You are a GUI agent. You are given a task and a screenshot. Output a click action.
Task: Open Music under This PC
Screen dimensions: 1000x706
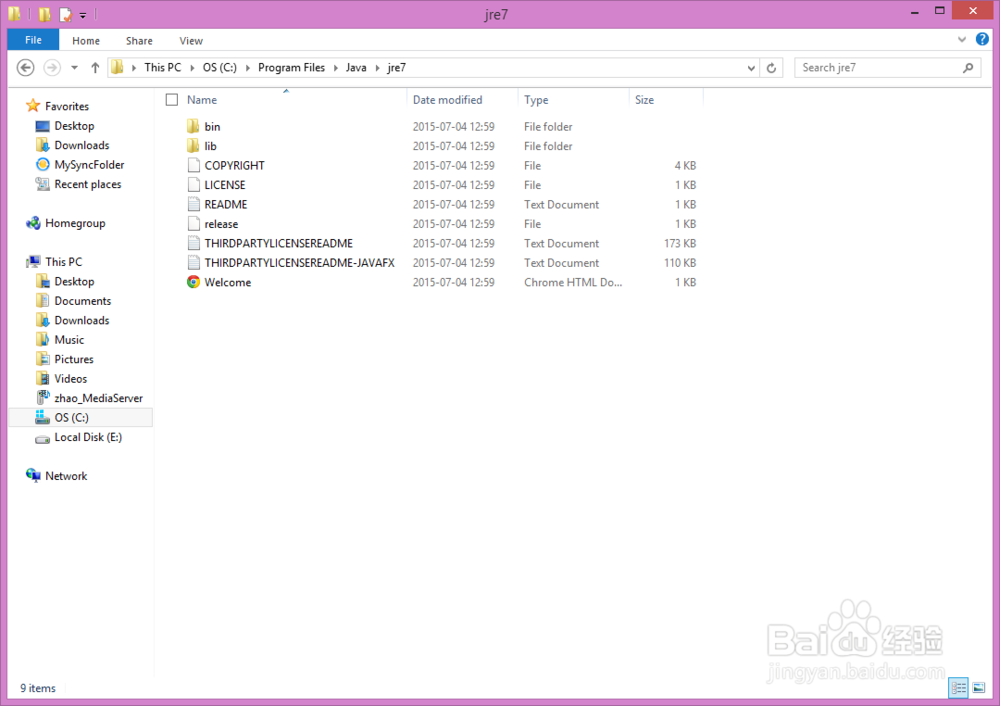[69, 340]
